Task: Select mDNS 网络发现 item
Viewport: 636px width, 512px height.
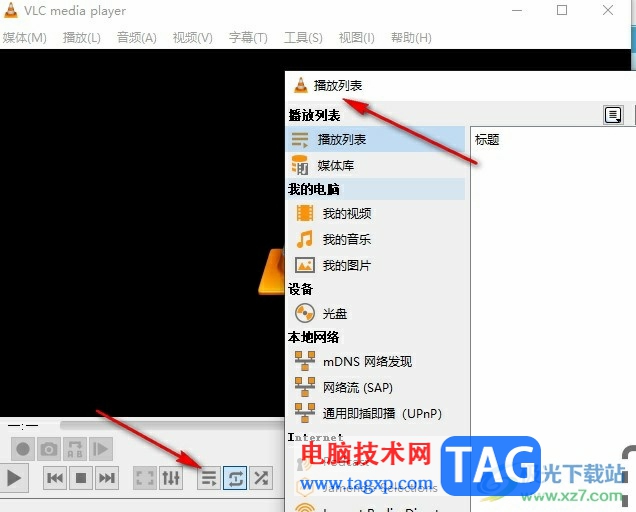Action: click(376, 361)
